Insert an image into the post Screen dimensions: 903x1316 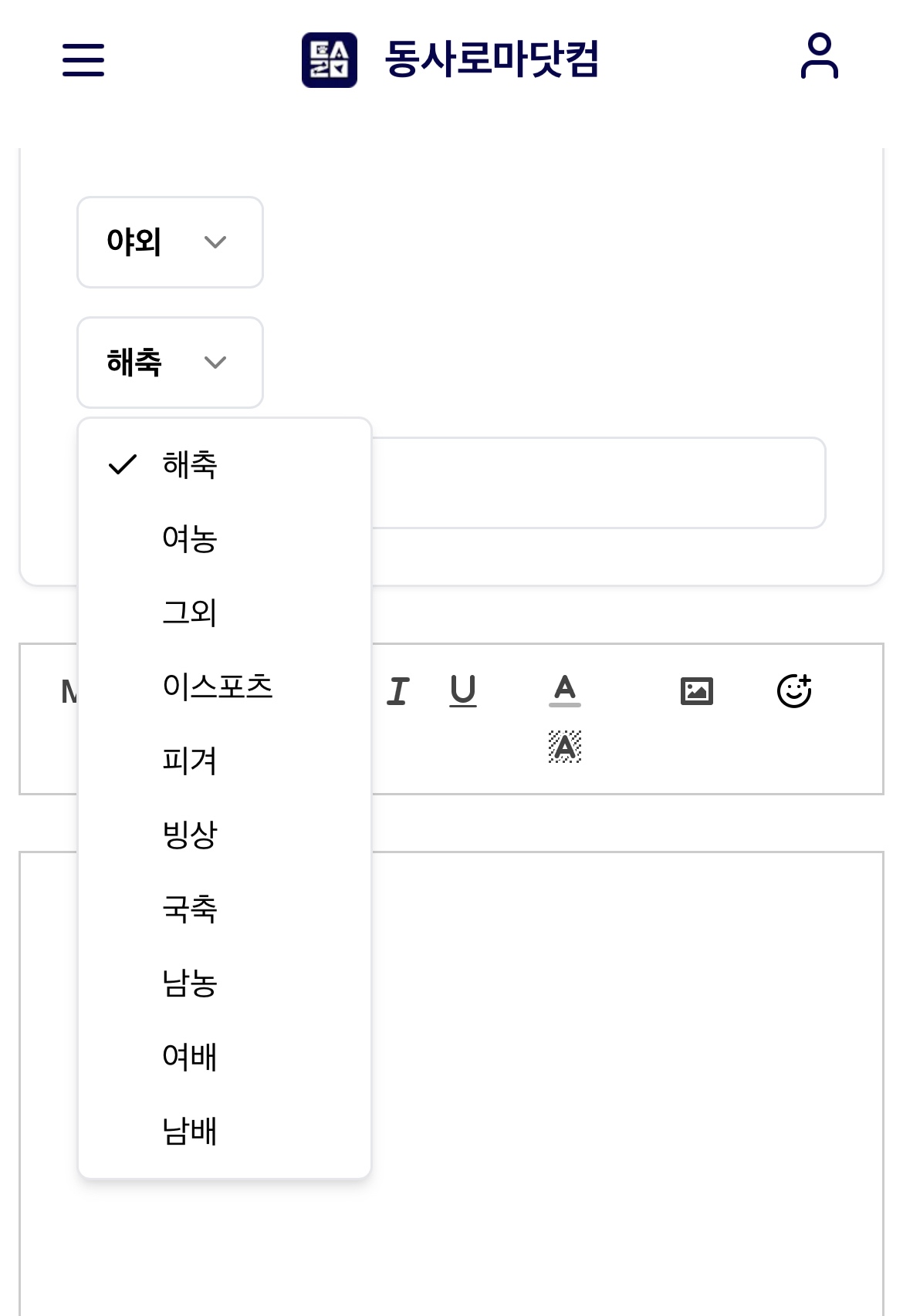click(697, 691)
